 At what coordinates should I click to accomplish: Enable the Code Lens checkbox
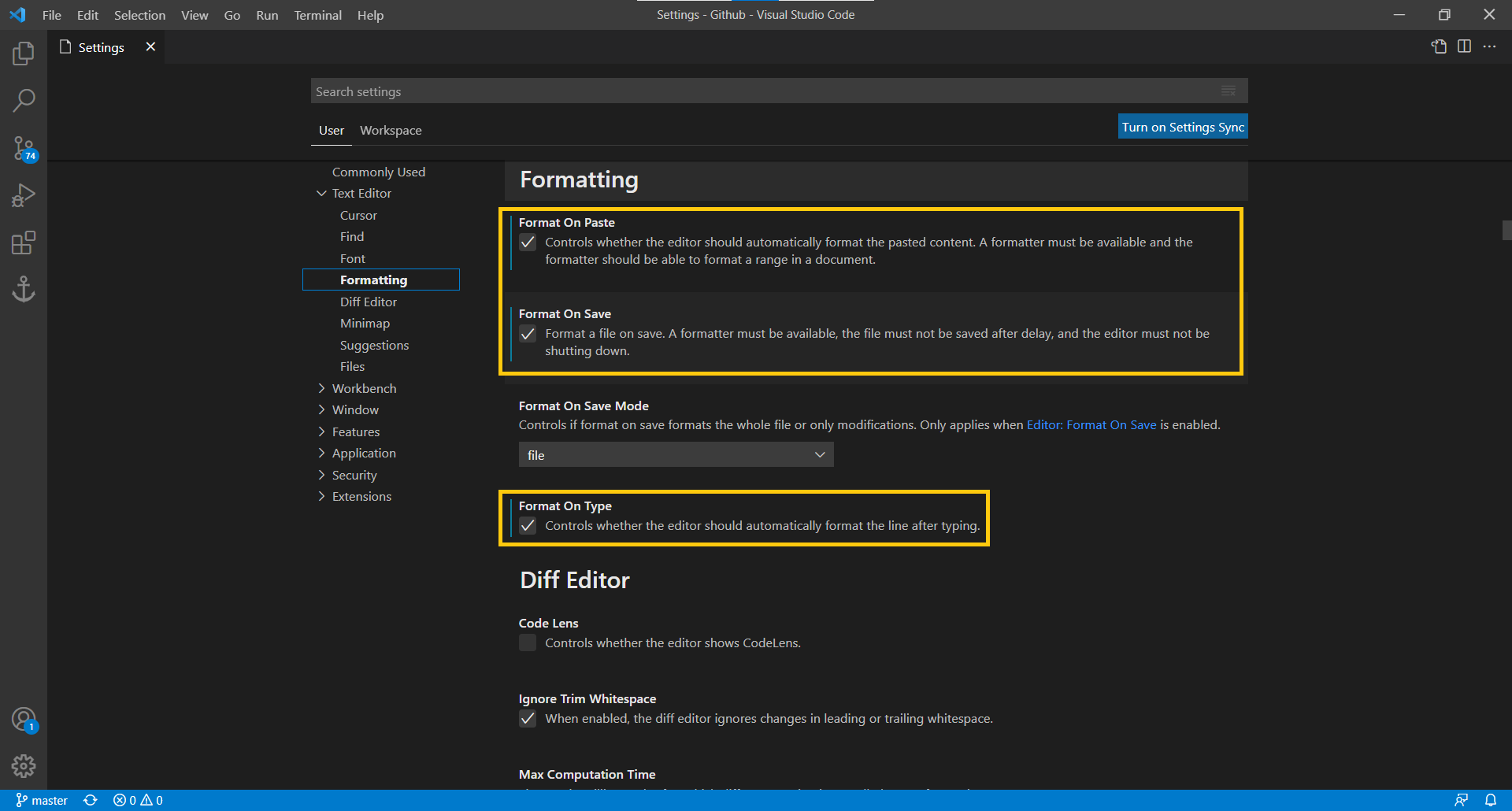pos(528,643)
